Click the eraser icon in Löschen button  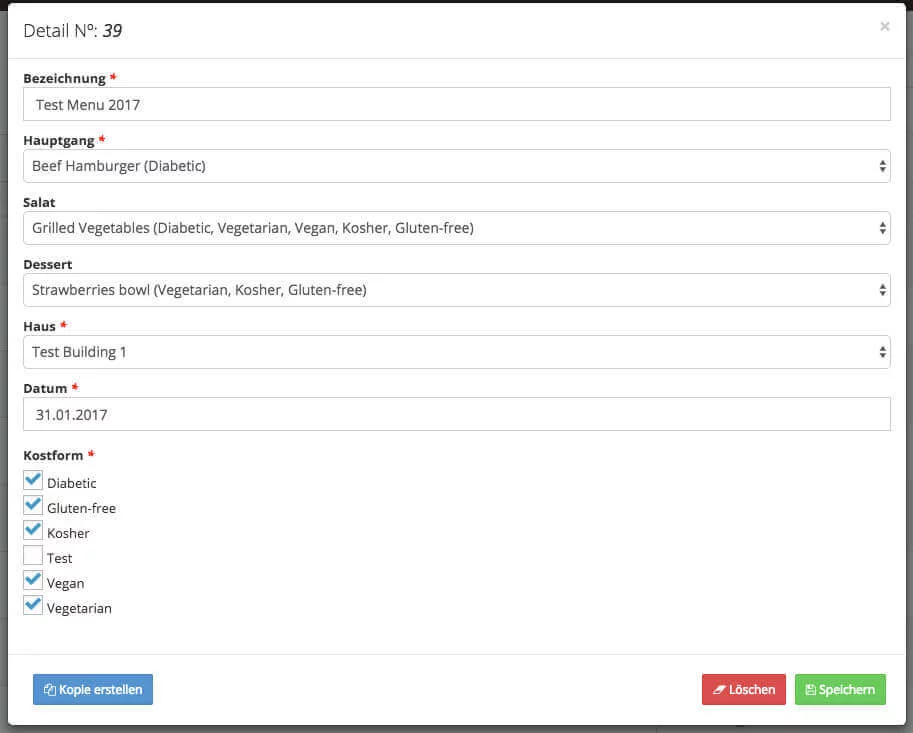[x=719, y=690]
